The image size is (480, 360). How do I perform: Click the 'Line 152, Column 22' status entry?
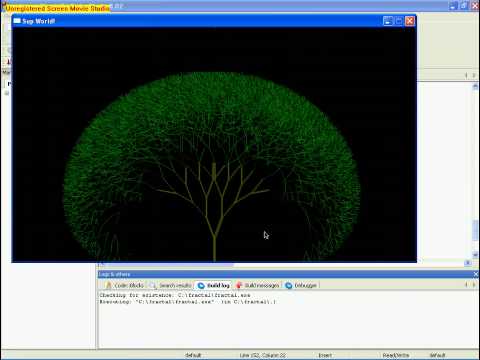[x=262, y=355]
